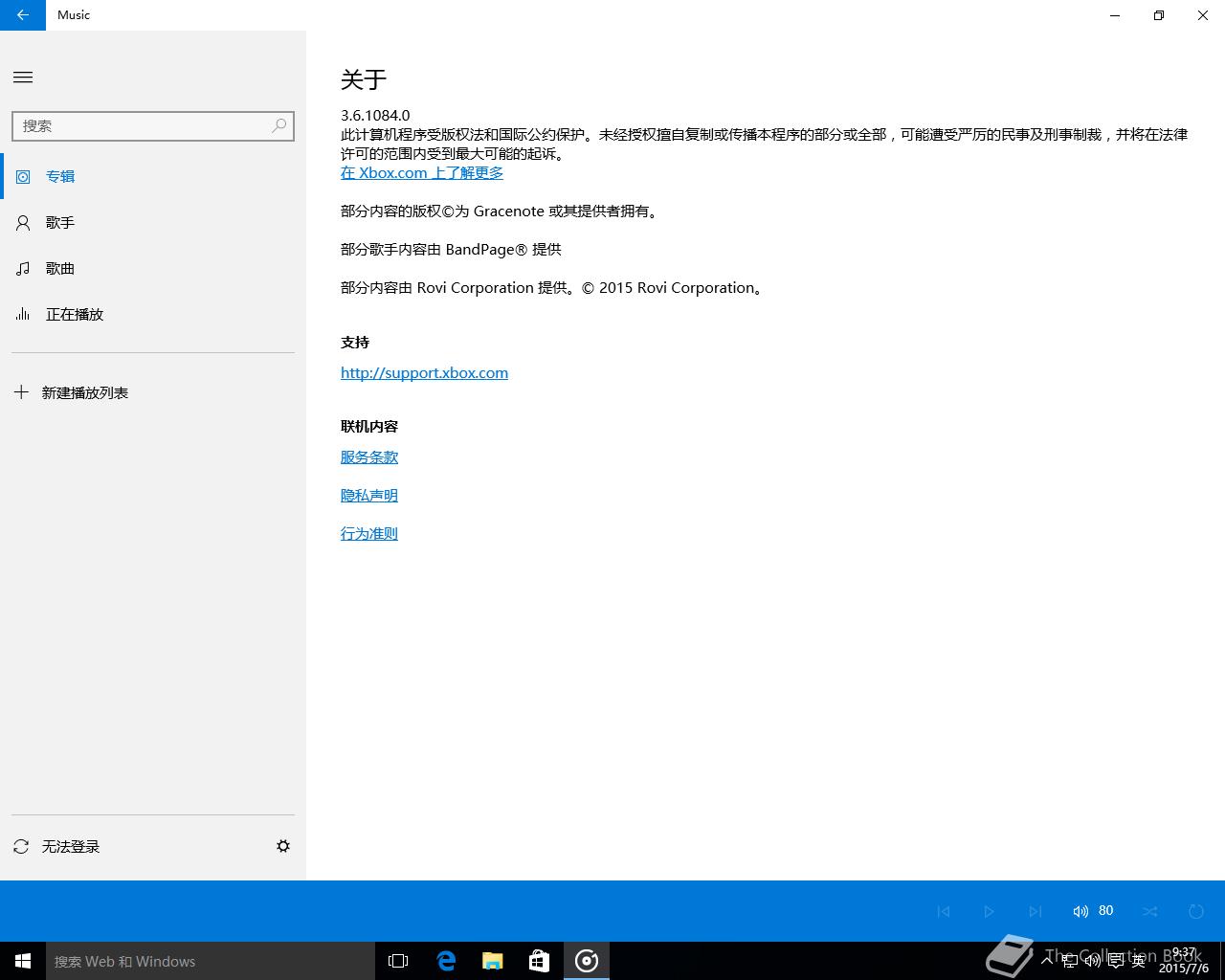Click the volume speaker icon
Image resolution: width=1225 pixels, height=980 pixels.
click(1080, 911)
